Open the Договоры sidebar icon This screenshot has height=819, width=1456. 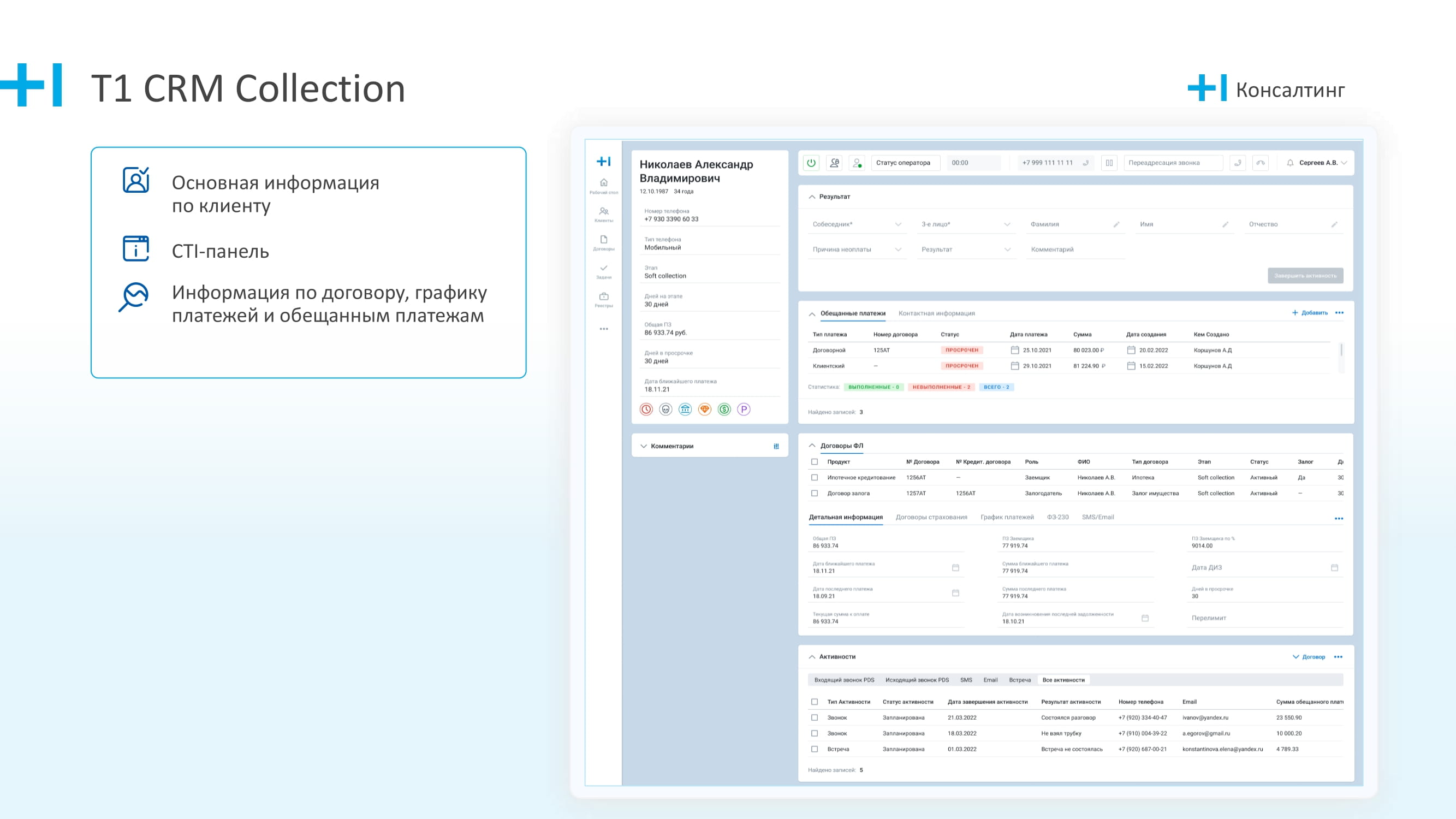[x=604, y=239]
